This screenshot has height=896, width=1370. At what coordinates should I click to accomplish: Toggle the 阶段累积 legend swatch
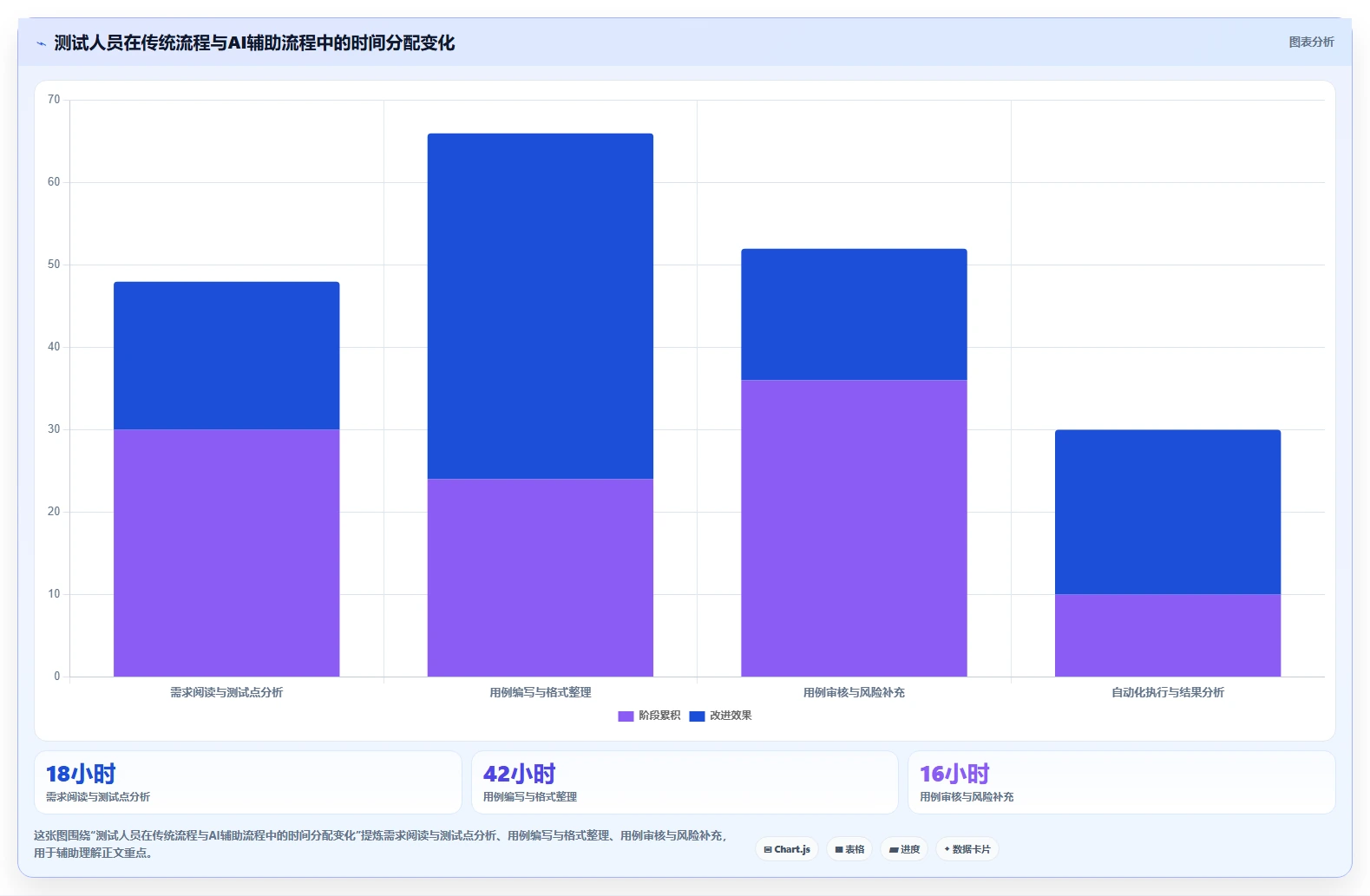tap(626, 716)
